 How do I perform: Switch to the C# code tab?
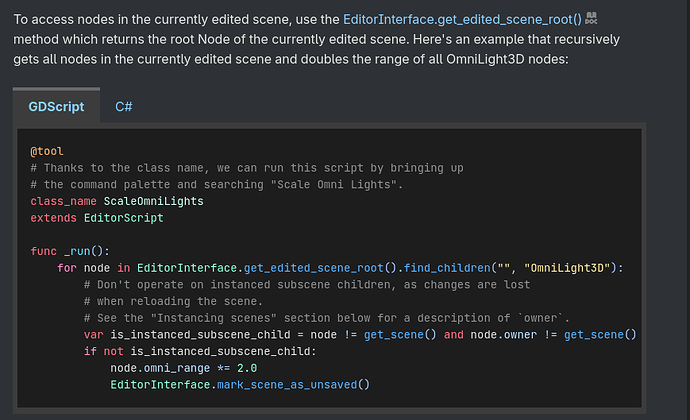pos(124,107)
